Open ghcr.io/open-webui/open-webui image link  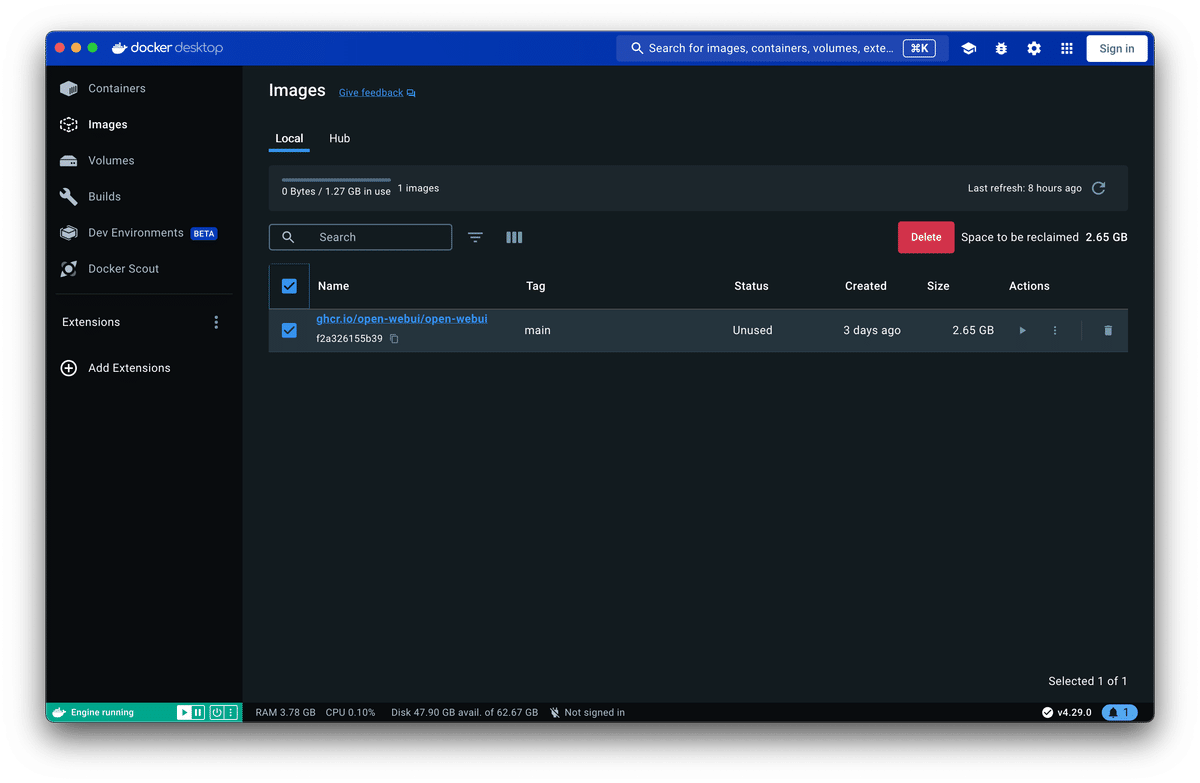point(402,319)
